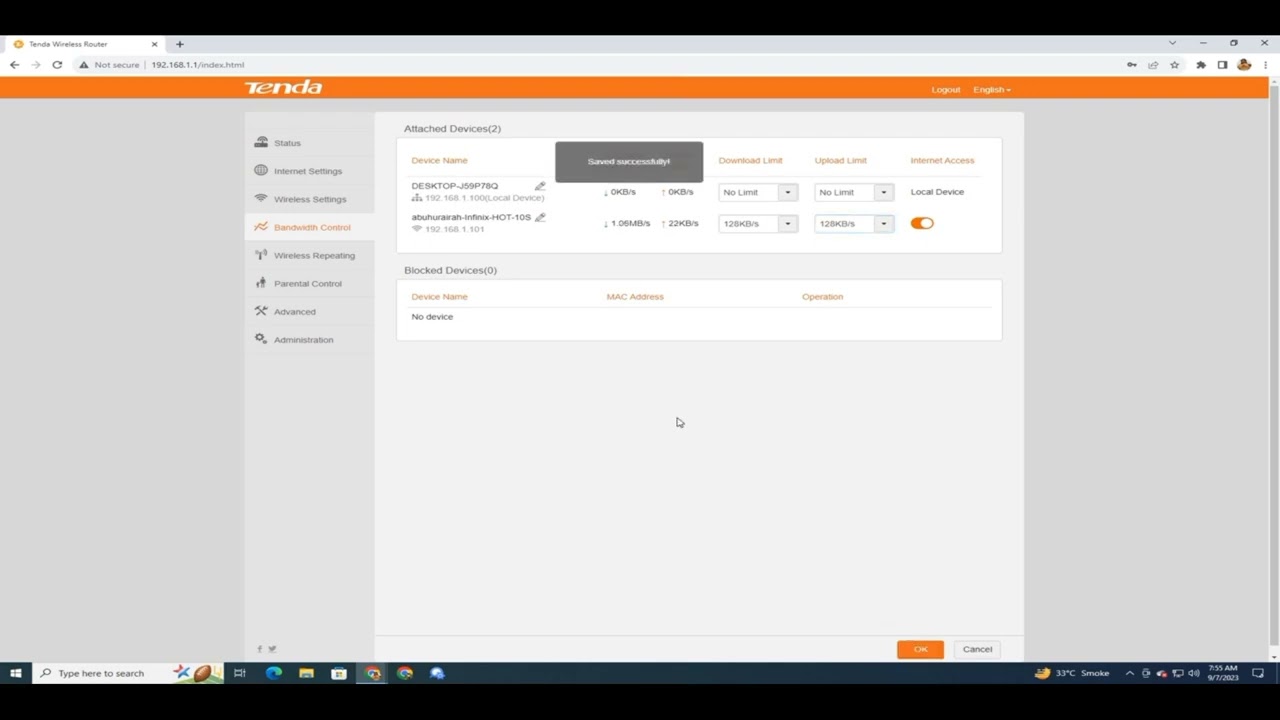Select the Tenda Wireless Router tab
The image size is (1280, 720).
tap(86, 44)
